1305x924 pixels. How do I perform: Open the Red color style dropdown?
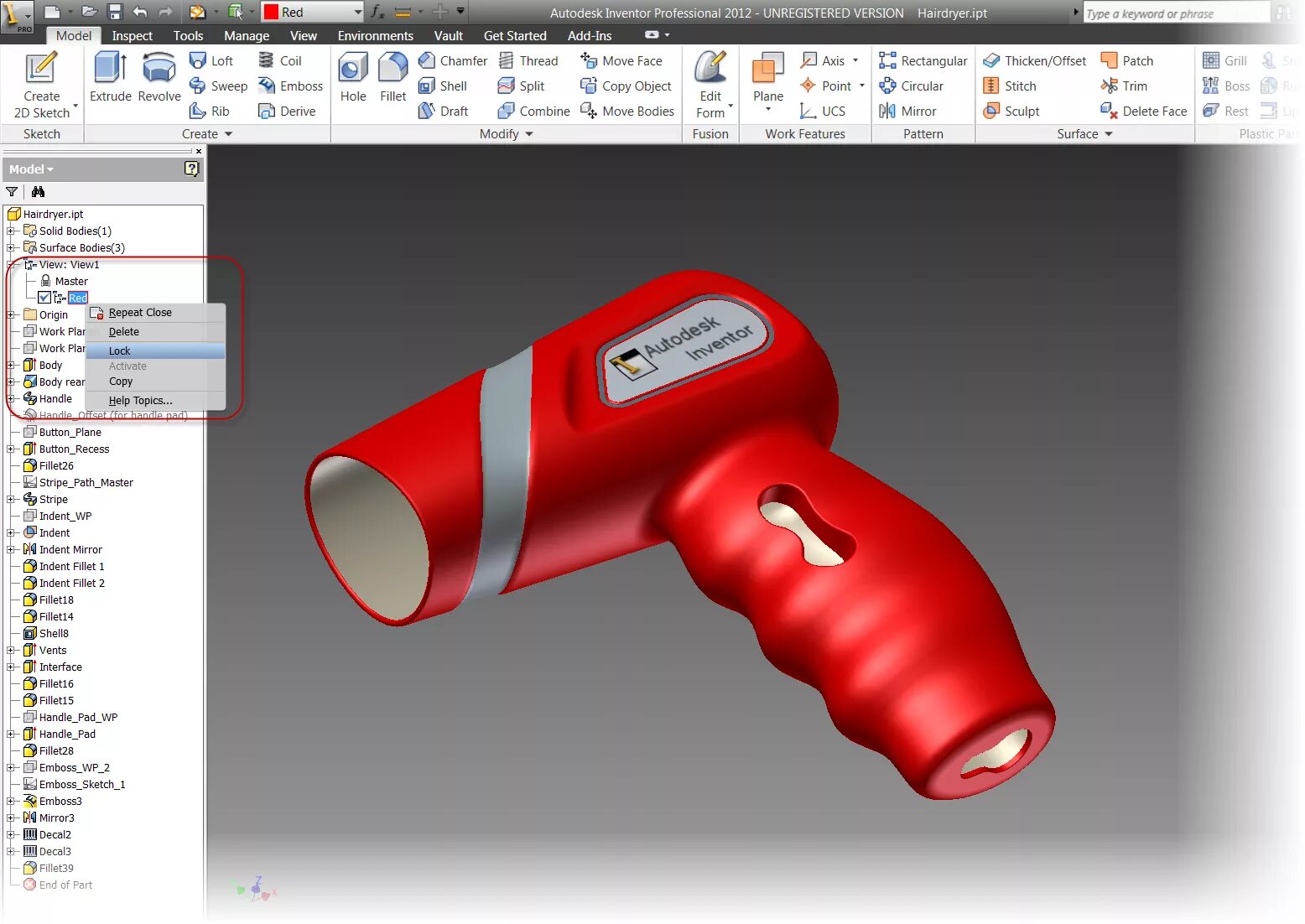(x=358, y=12)
